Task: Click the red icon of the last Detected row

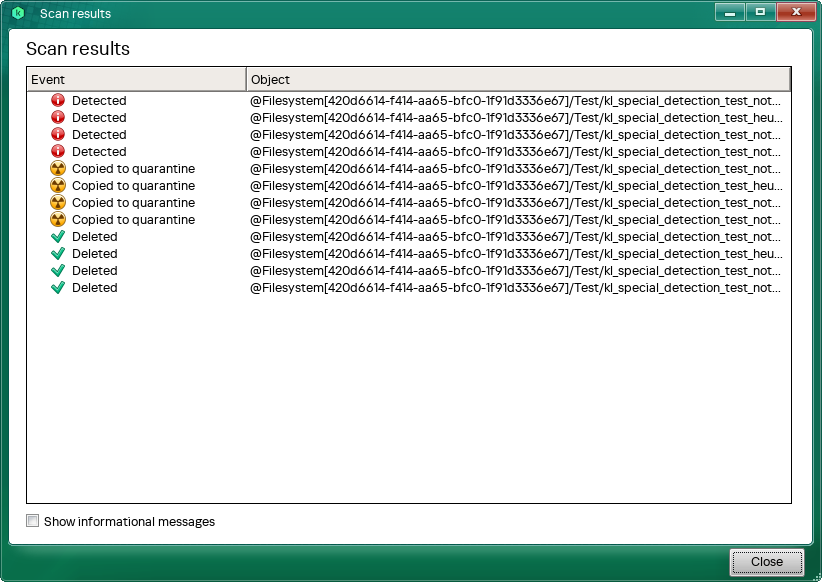Action: tap(58, 152)
